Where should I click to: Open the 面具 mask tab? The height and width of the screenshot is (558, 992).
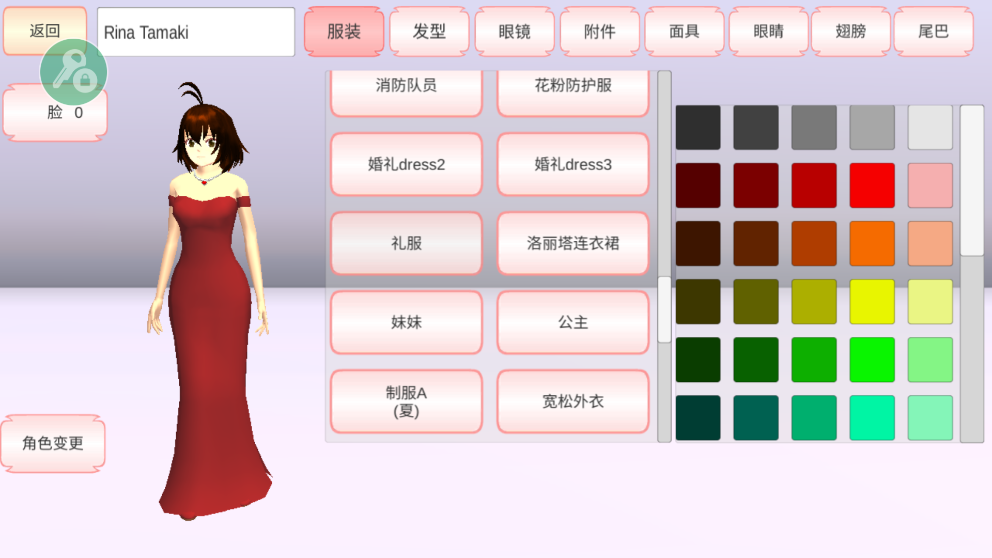[684, 32]
